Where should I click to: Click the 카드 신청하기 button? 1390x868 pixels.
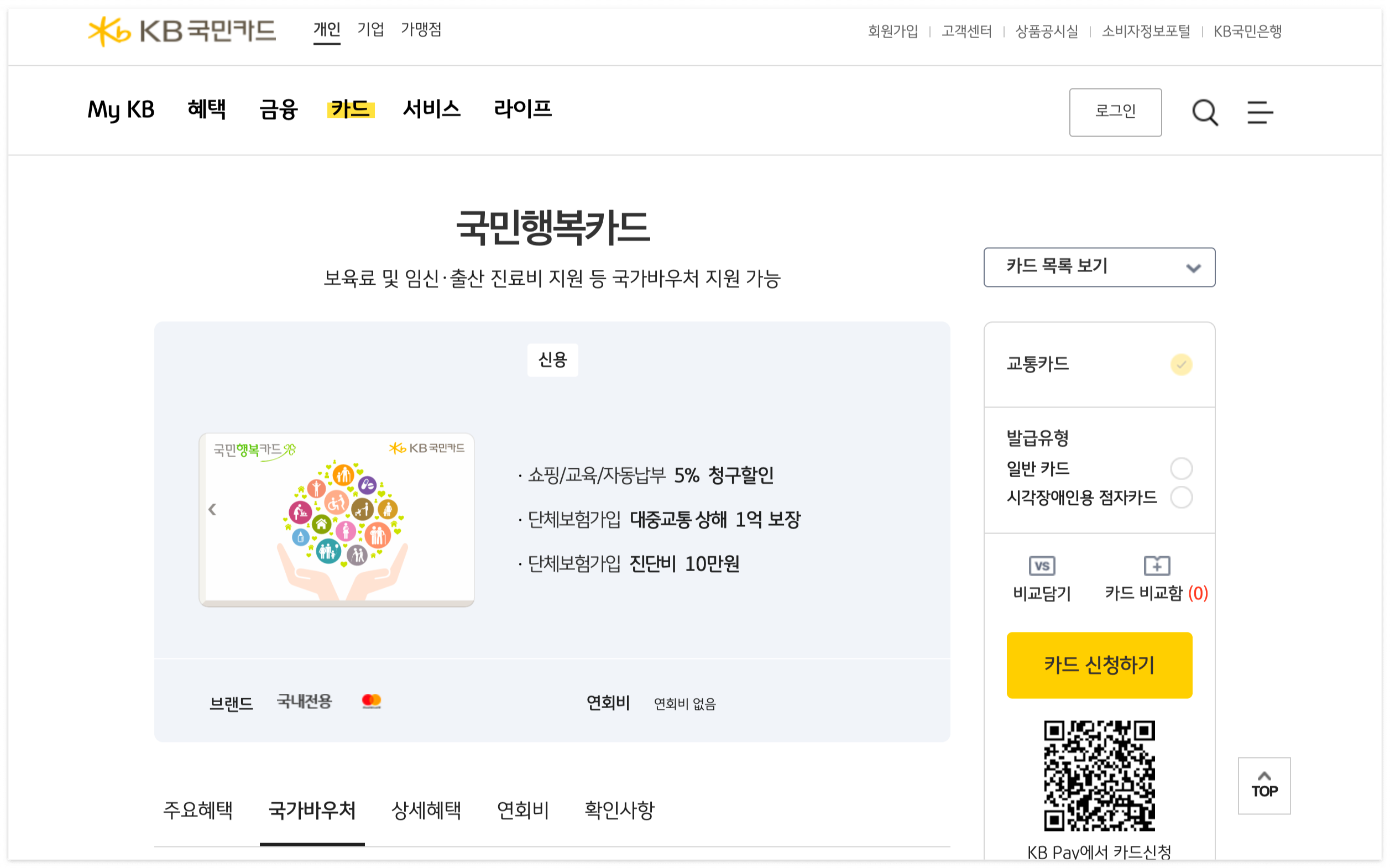1099,665
